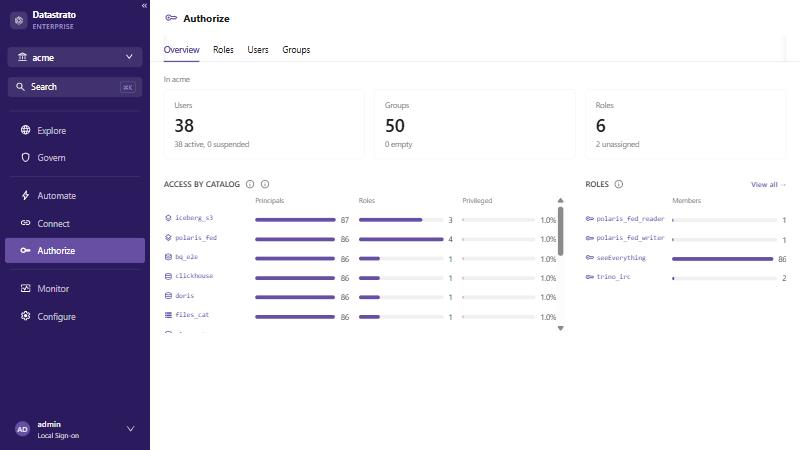Viewport: 800px width, 450px height.
Task: Click the Users count card showing 38
Action: 264,124
